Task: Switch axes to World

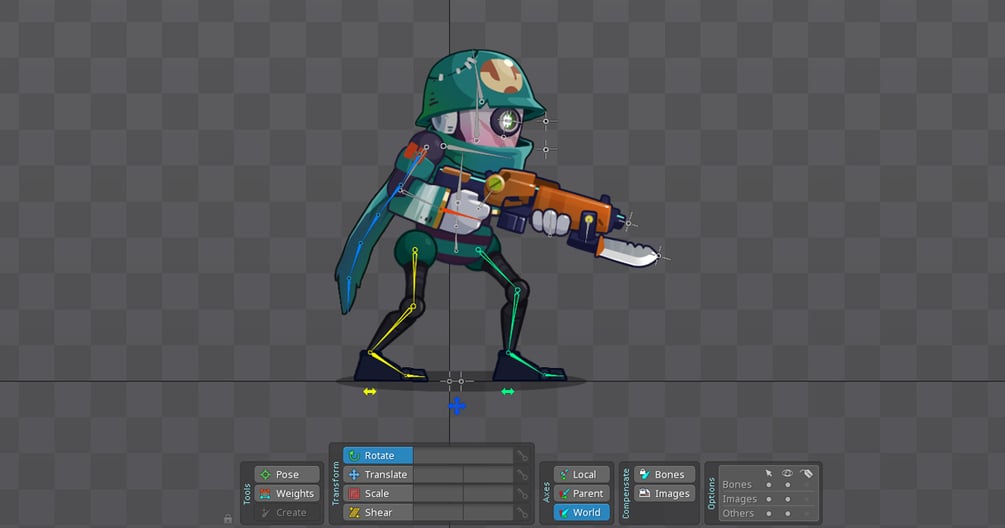Action: coord(581,513)
